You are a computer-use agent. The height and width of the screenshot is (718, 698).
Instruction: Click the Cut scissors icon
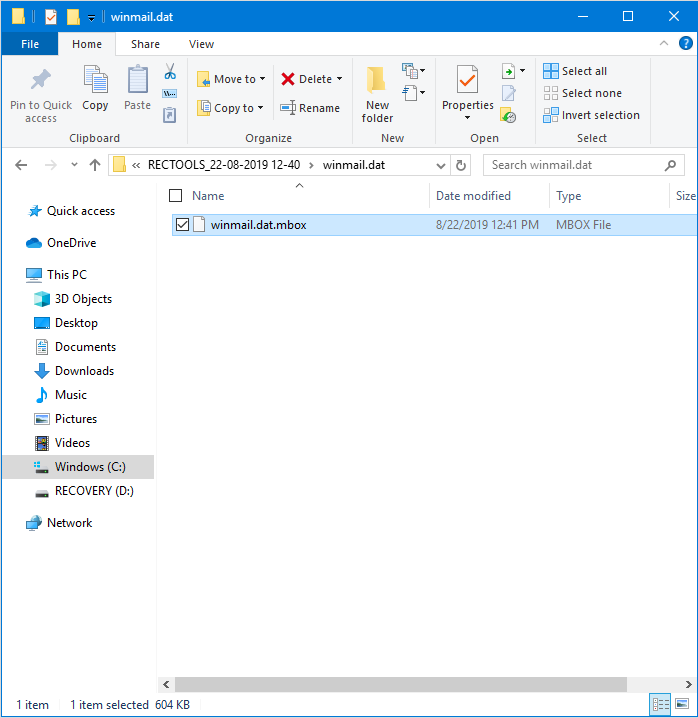[x=170, y=71]
